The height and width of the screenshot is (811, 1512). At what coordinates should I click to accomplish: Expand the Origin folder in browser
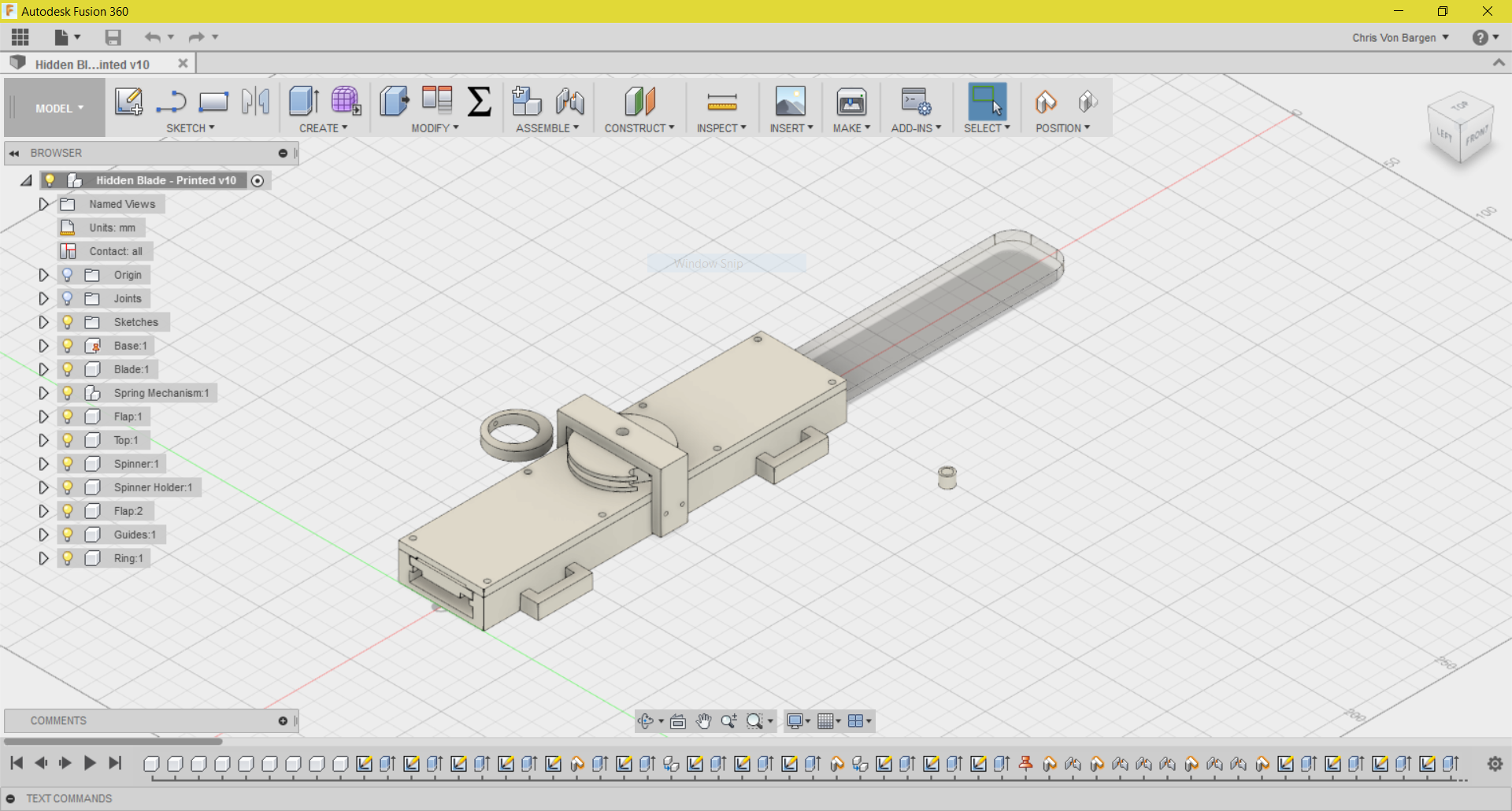tap(44, 274)
